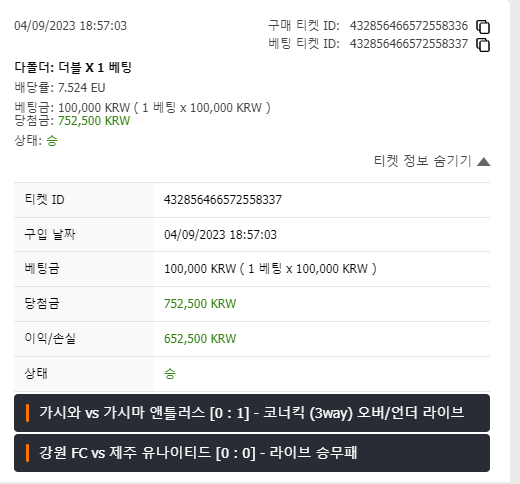Click orange marker on 가시와 match row
The height and width of the screenshot is (484, 520).
[x=27, y=413]
